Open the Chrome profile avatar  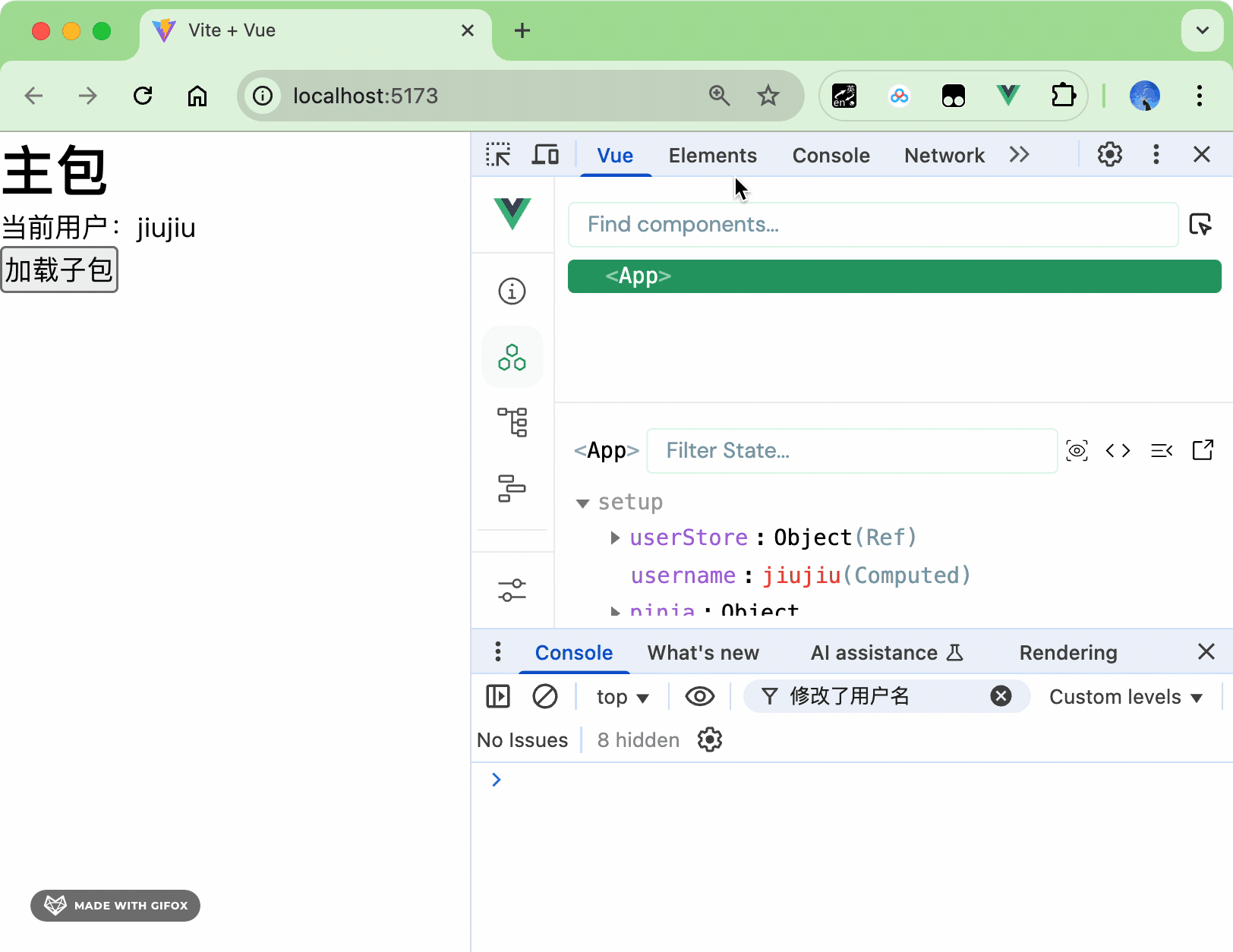point(1145,96)
